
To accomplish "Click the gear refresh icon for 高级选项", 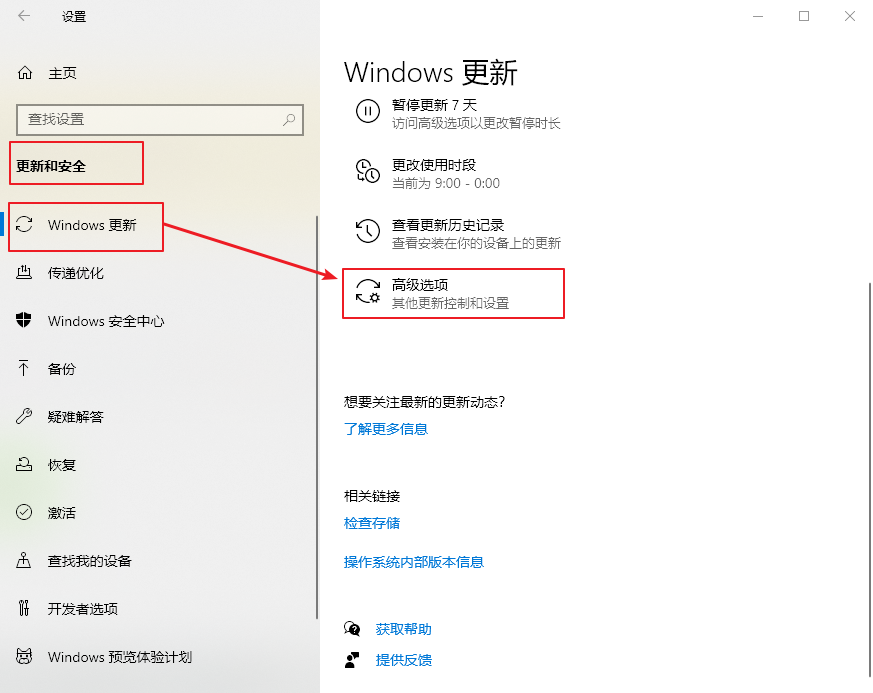I will 367,291.
